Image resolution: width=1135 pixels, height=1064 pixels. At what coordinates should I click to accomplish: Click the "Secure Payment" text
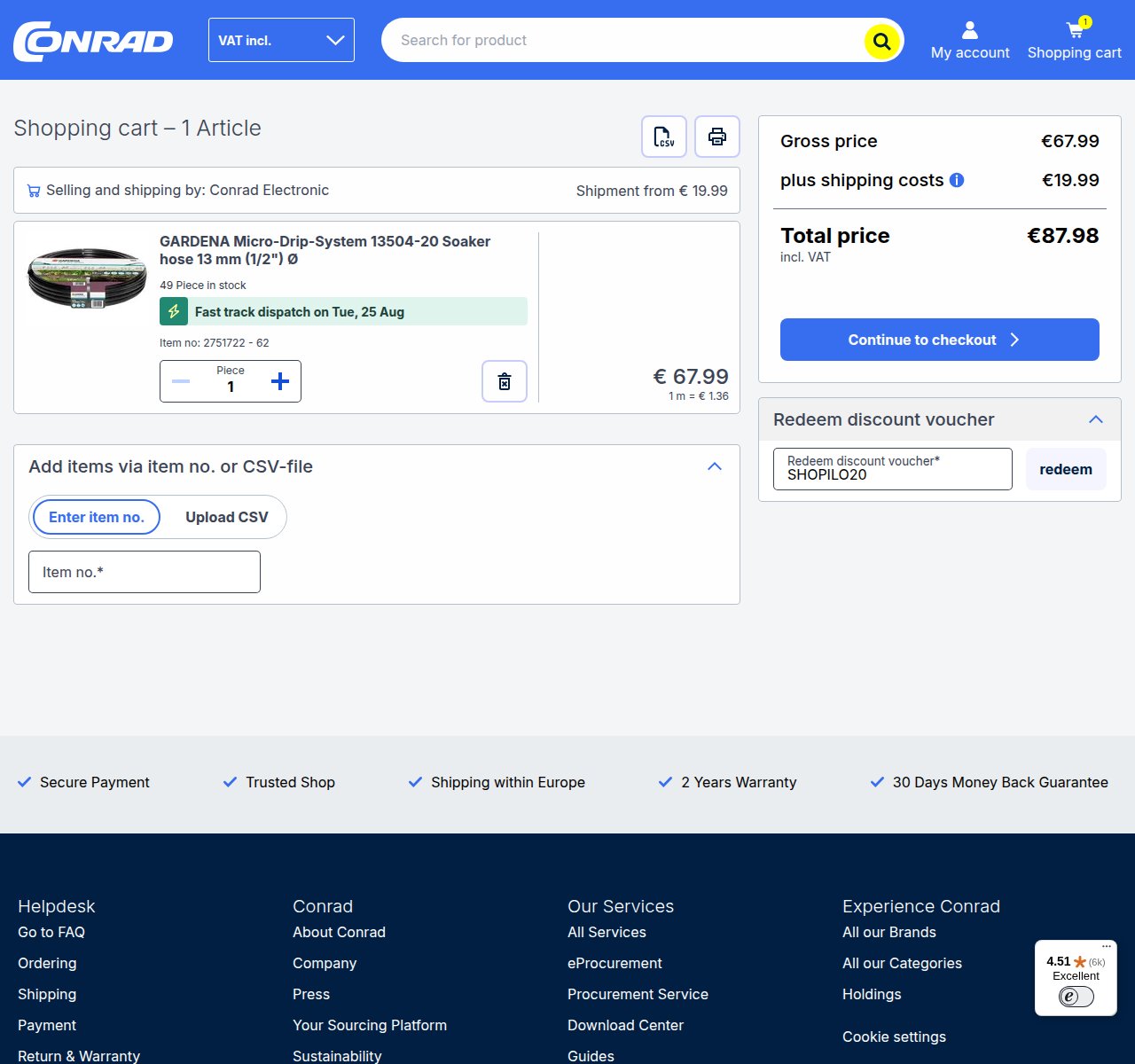click(x=95, y=782)
